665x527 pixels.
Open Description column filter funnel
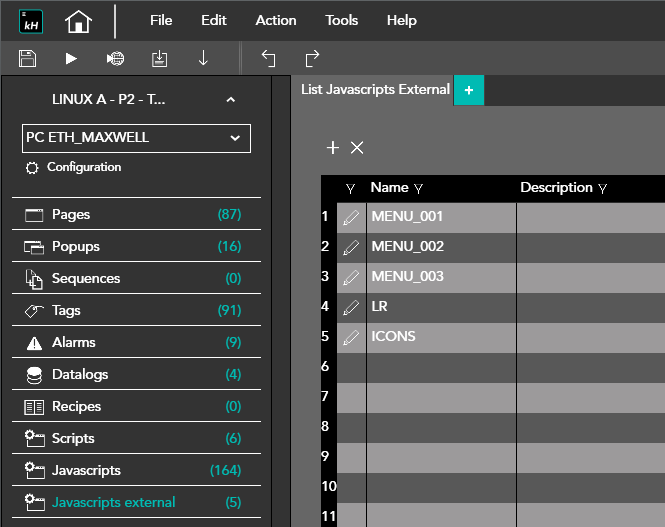(603, 188)
